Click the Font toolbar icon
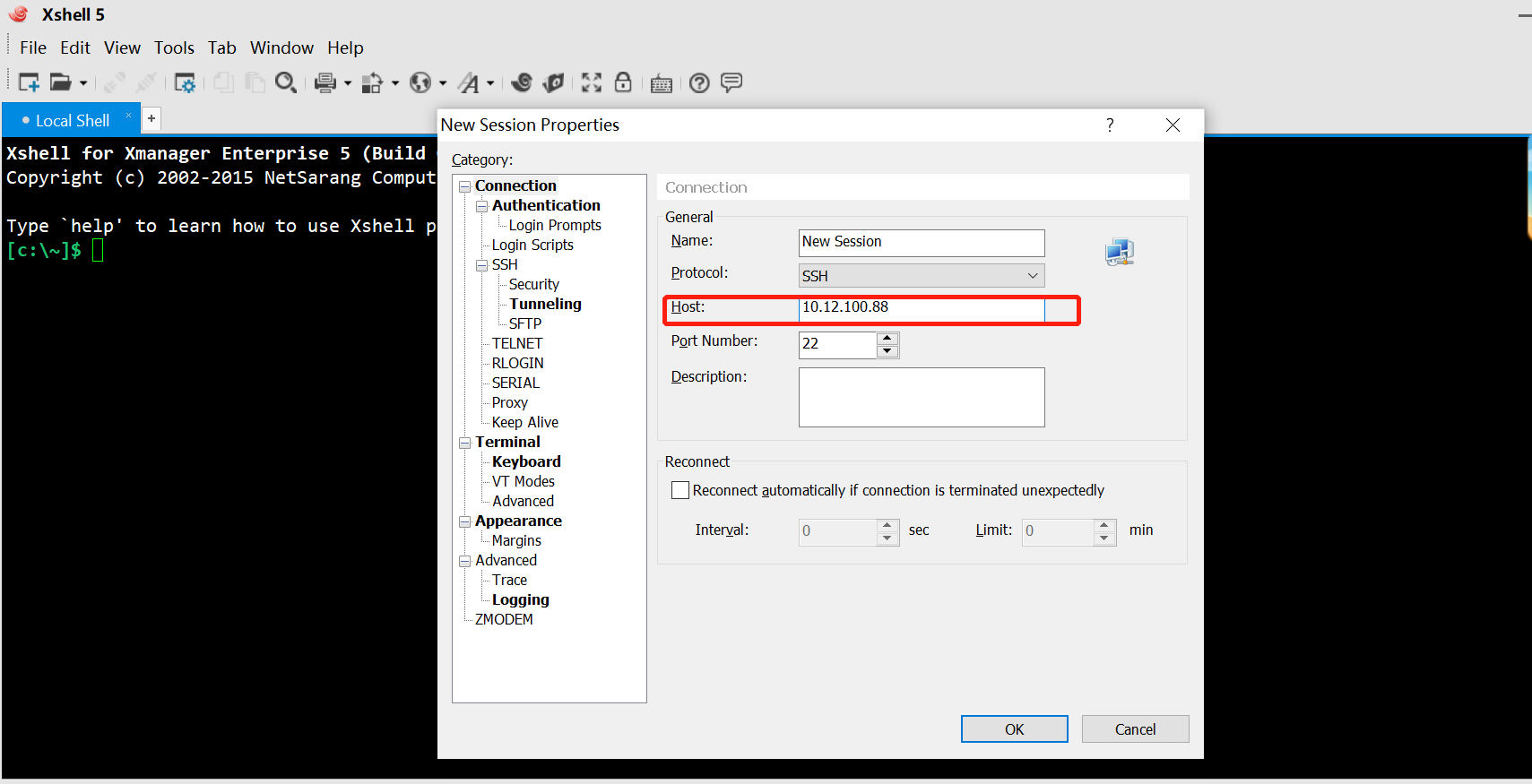The image size is (1532, 784). [x=469, y=82]
